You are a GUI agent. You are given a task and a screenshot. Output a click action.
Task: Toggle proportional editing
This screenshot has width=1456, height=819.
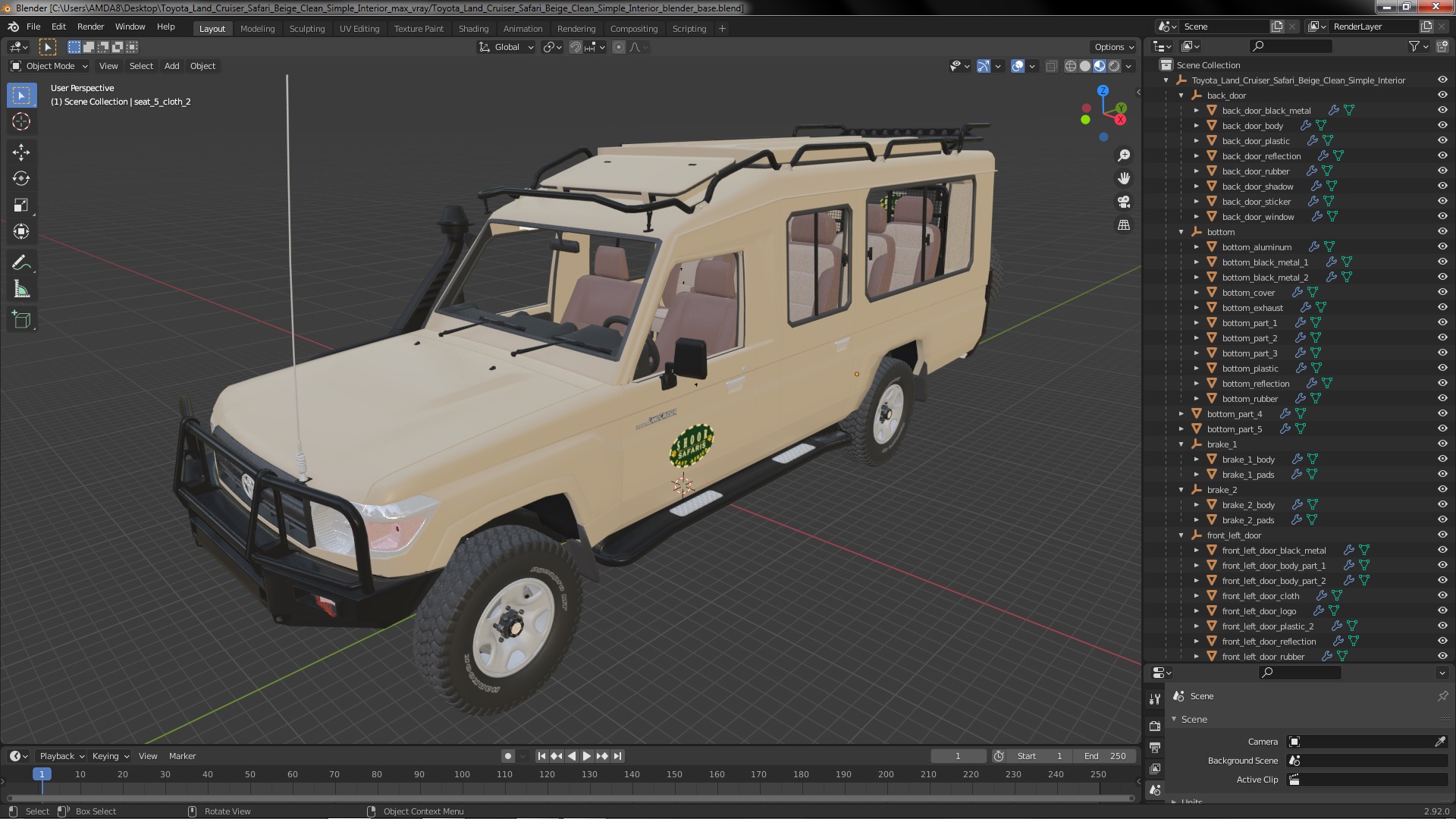click(x=619, y=47)
